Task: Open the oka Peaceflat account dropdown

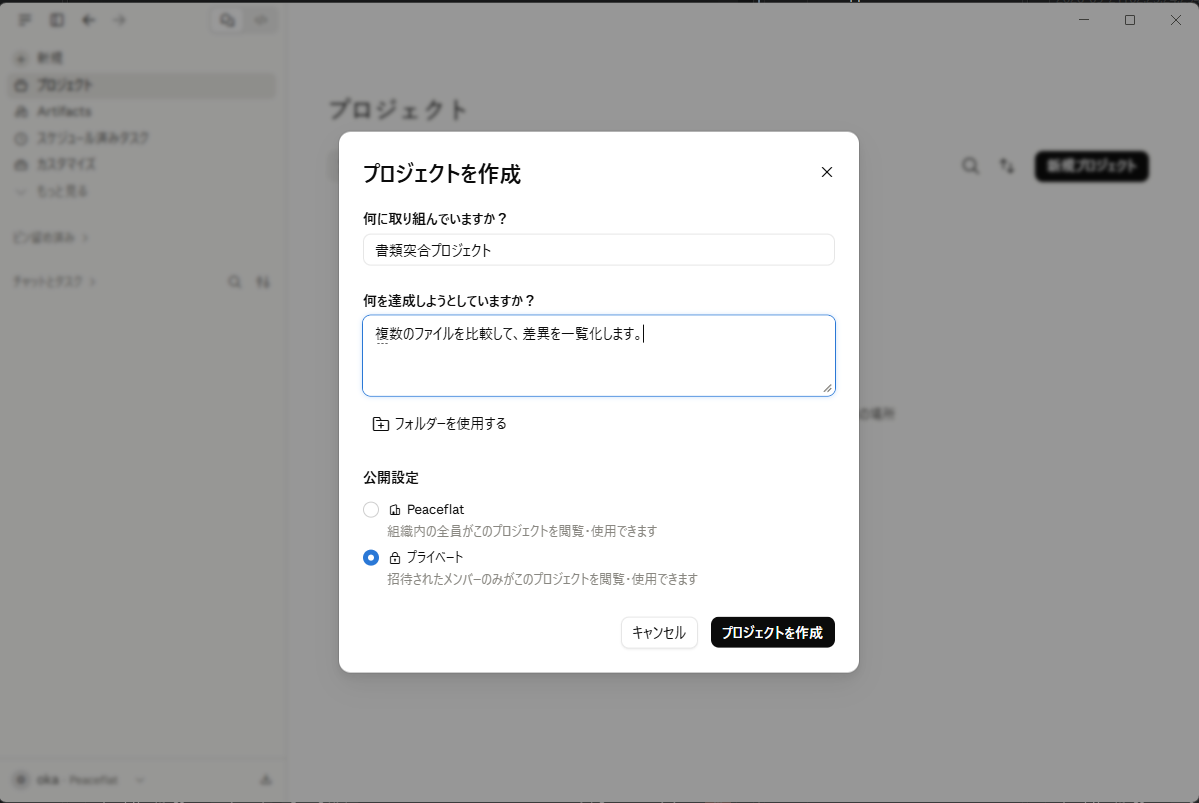Action: (80, 780)
